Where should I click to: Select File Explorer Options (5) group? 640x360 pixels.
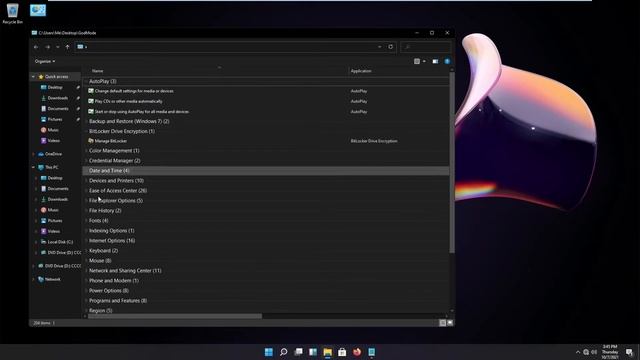[116, 201]
